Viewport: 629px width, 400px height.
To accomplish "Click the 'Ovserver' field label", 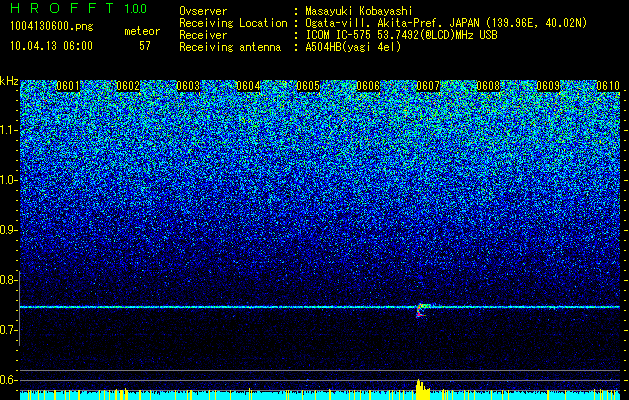I will tap(203, 11).
